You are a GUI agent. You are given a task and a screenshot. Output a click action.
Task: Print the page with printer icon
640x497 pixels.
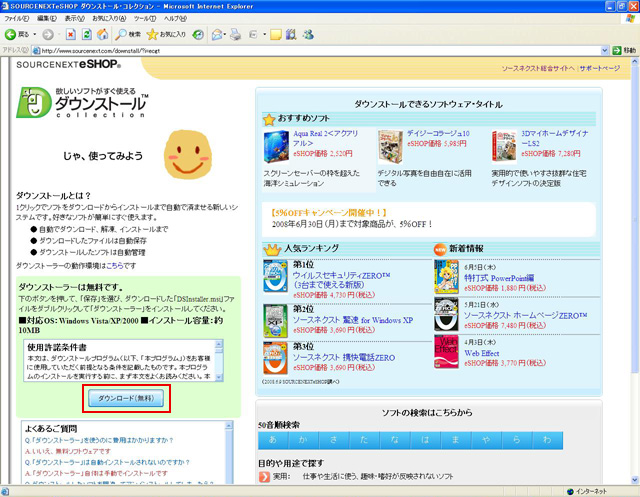[x=236, y=35]
